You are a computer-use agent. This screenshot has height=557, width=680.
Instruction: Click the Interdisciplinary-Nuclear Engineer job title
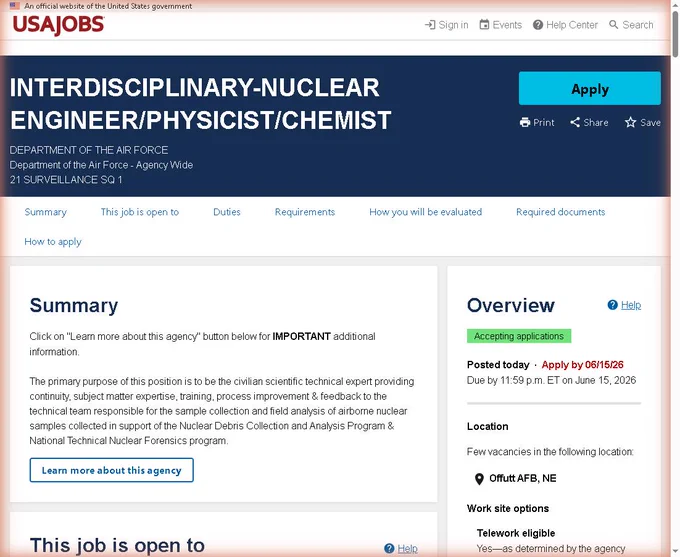pos(200,104)
